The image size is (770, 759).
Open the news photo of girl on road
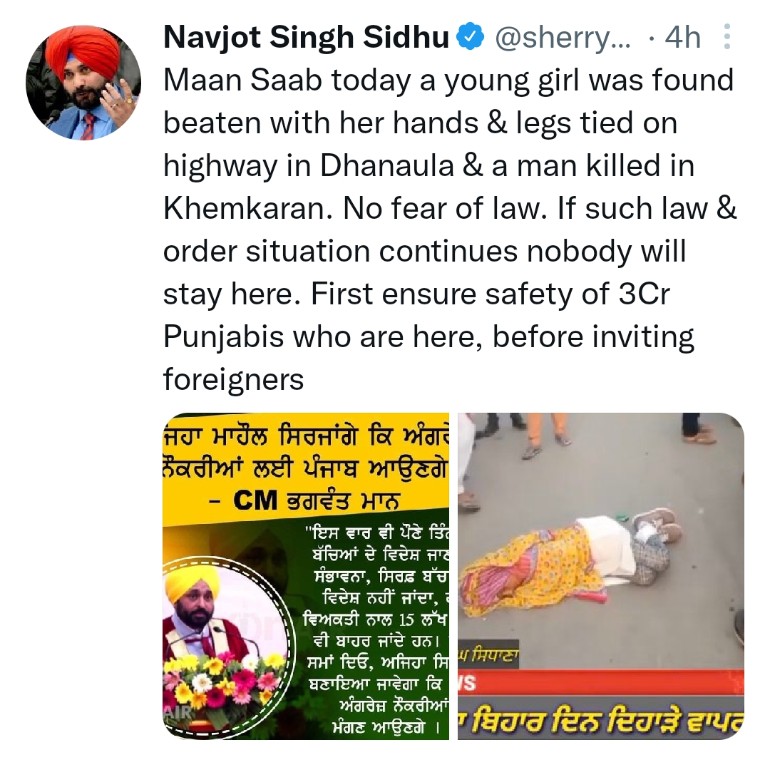[x=601, y=576]
